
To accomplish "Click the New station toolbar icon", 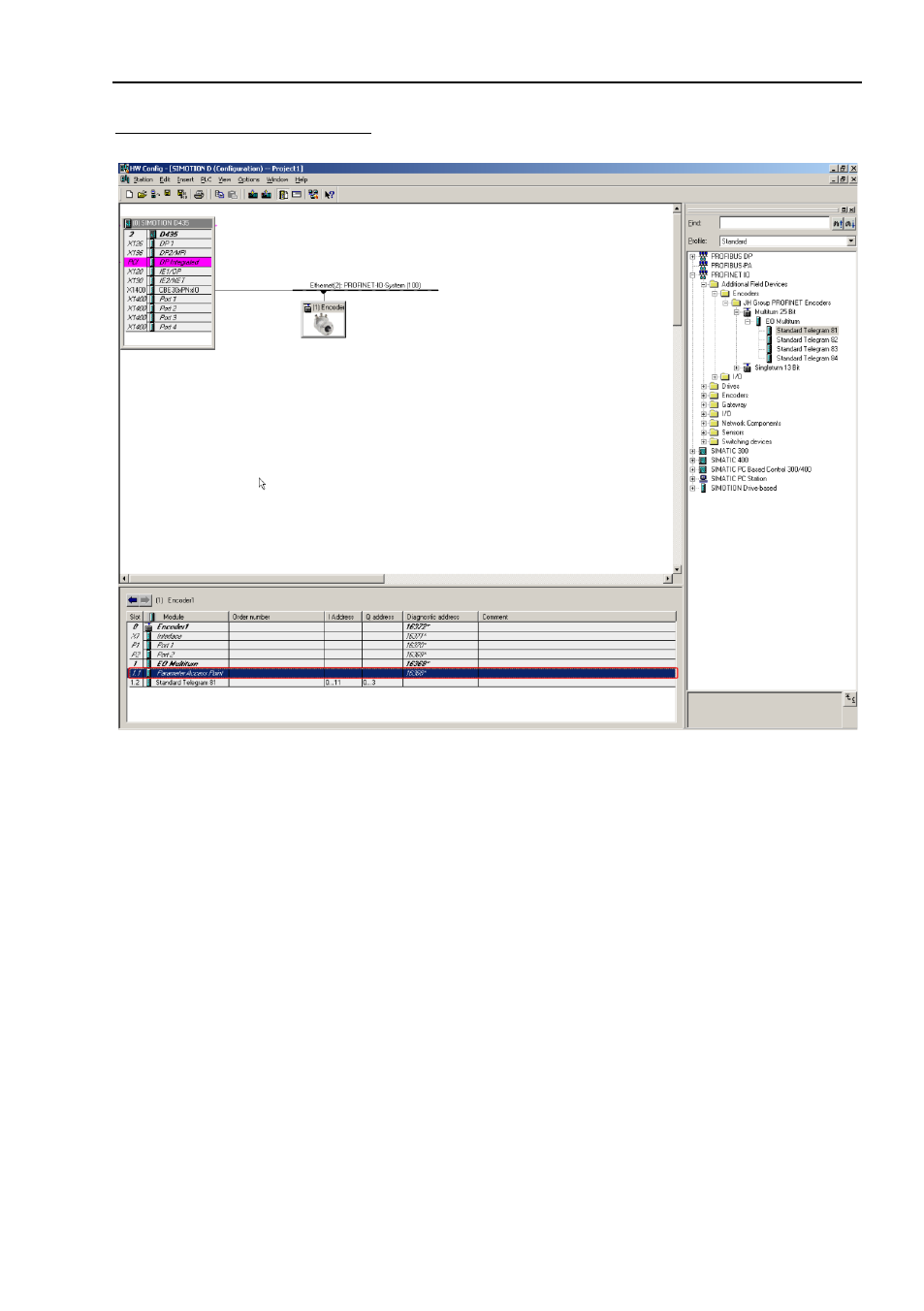I will click(x=129, y=194).
